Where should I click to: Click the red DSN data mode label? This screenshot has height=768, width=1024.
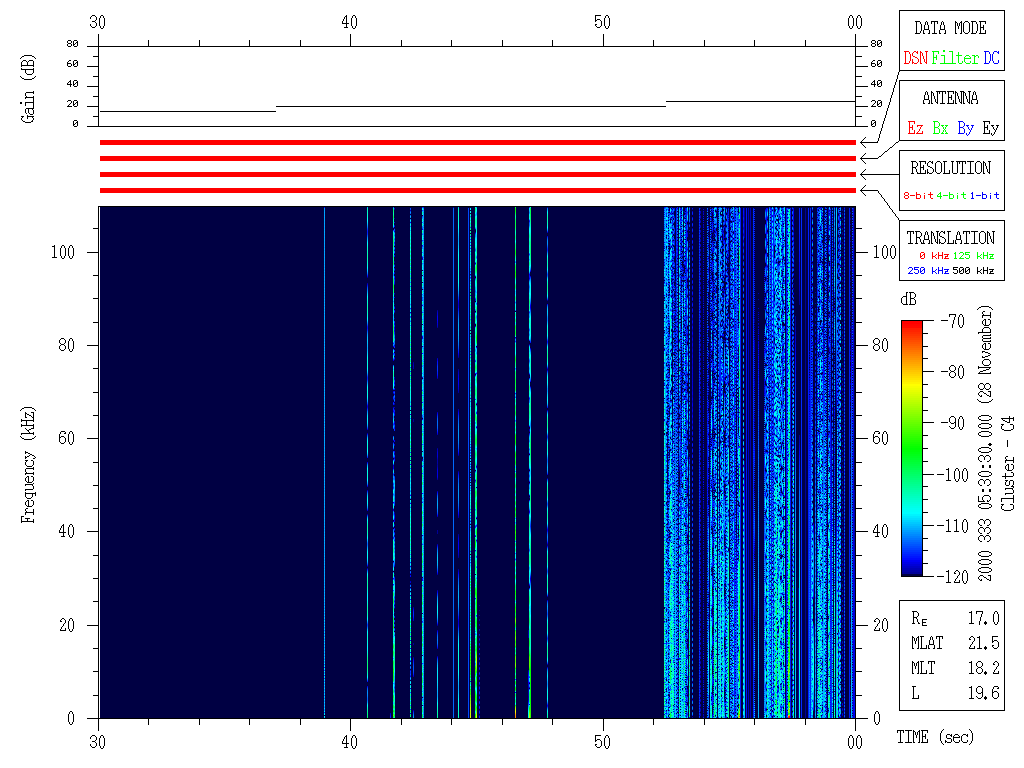point(915,59)
